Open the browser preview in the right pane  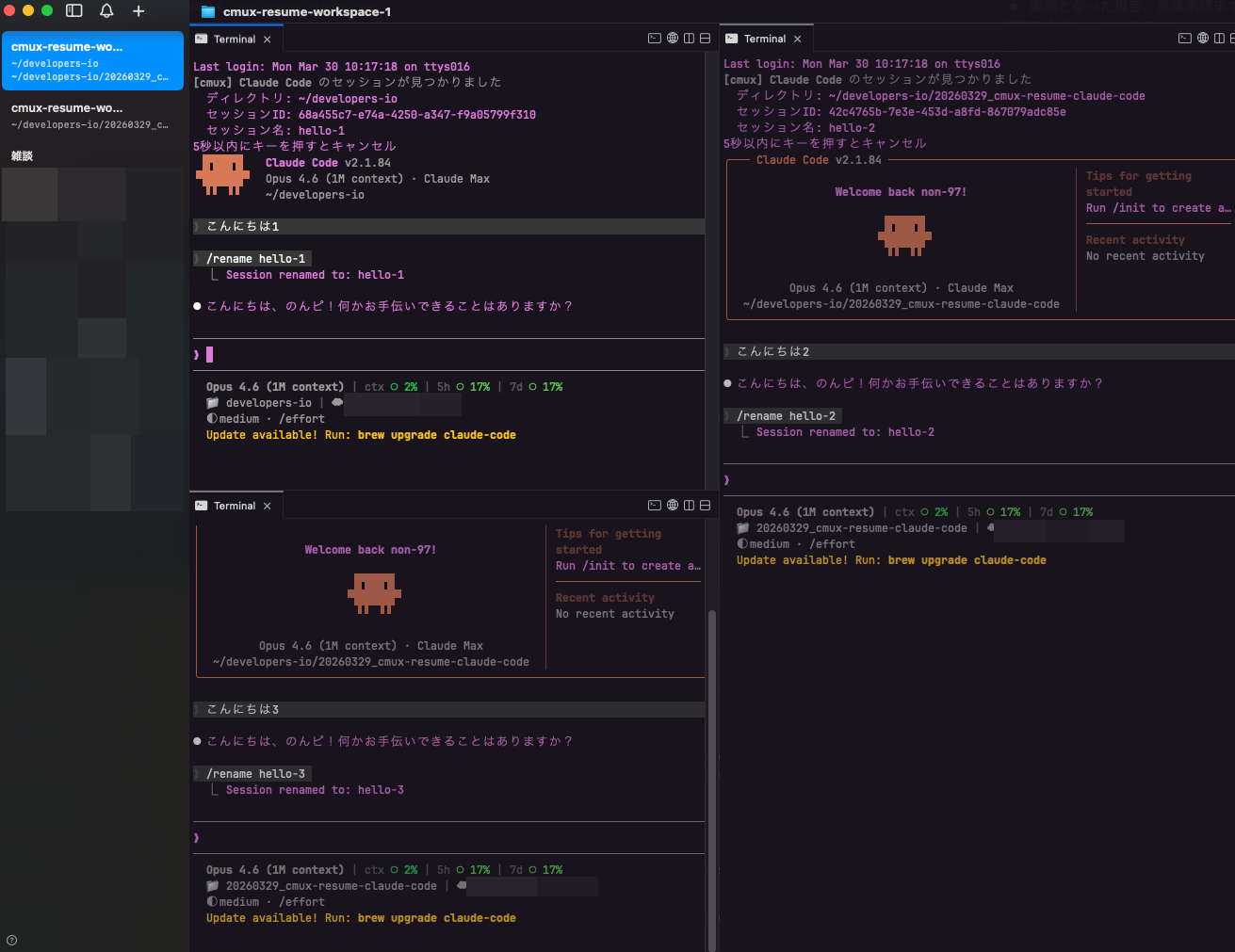1203,38
